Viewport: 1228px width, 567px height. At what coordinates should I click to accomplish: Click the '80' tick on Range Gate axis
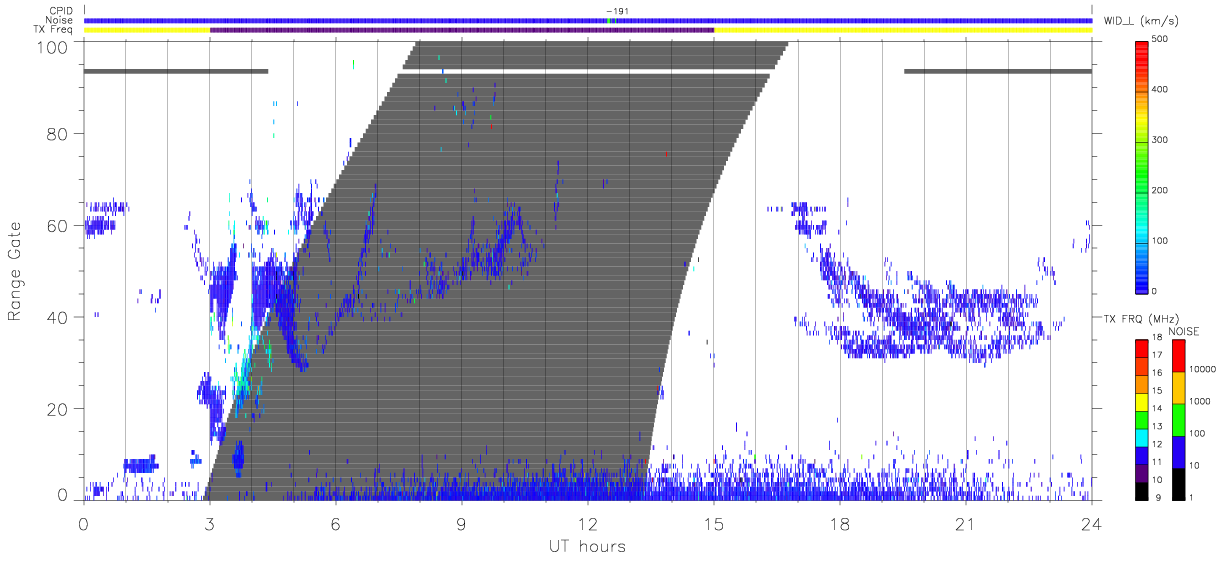point(57,134)
